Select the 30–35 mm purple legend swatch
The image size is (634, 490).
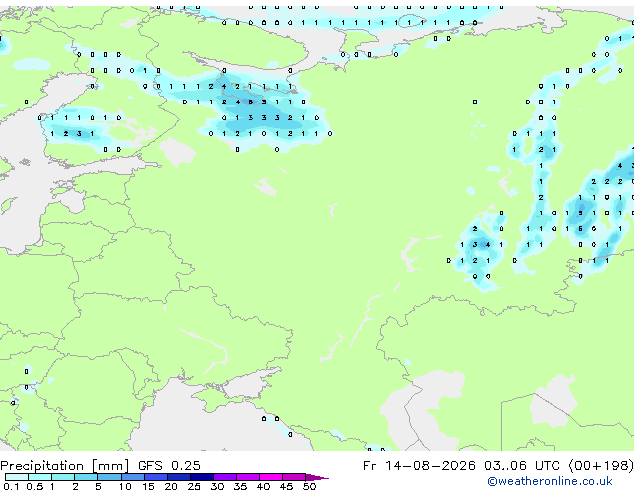(x=225, y=477)
